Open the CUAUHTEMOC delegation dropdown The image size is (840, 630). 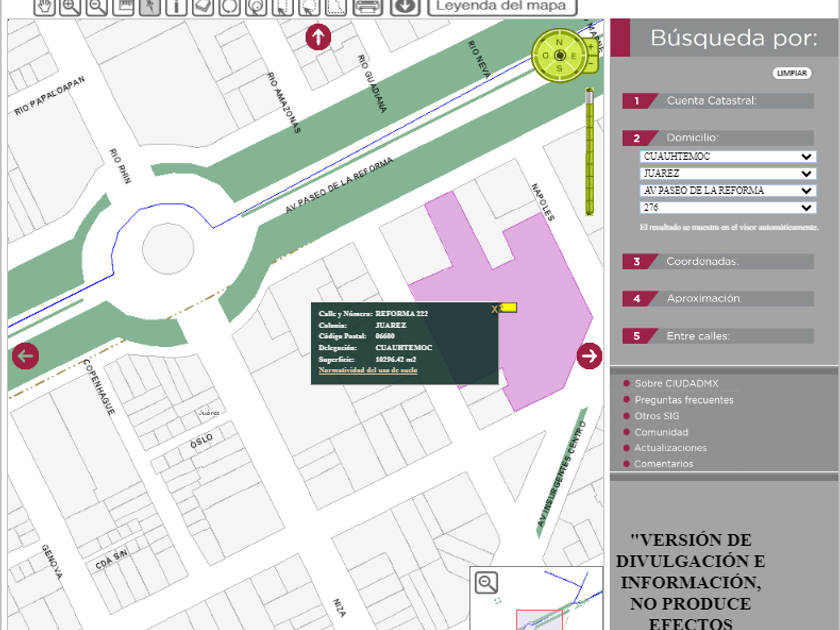point(728,156)
